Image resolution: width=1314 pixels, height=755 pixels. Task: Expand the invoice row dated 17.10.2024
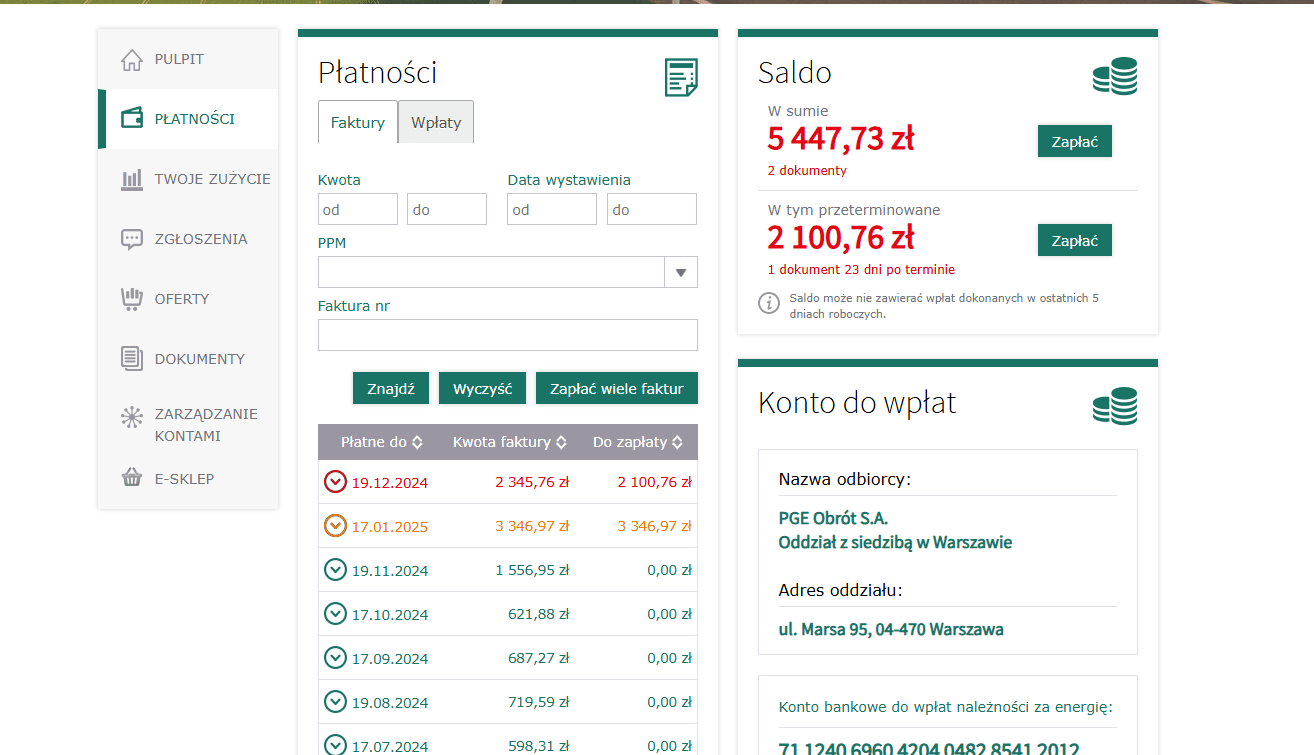coord(335,614)
